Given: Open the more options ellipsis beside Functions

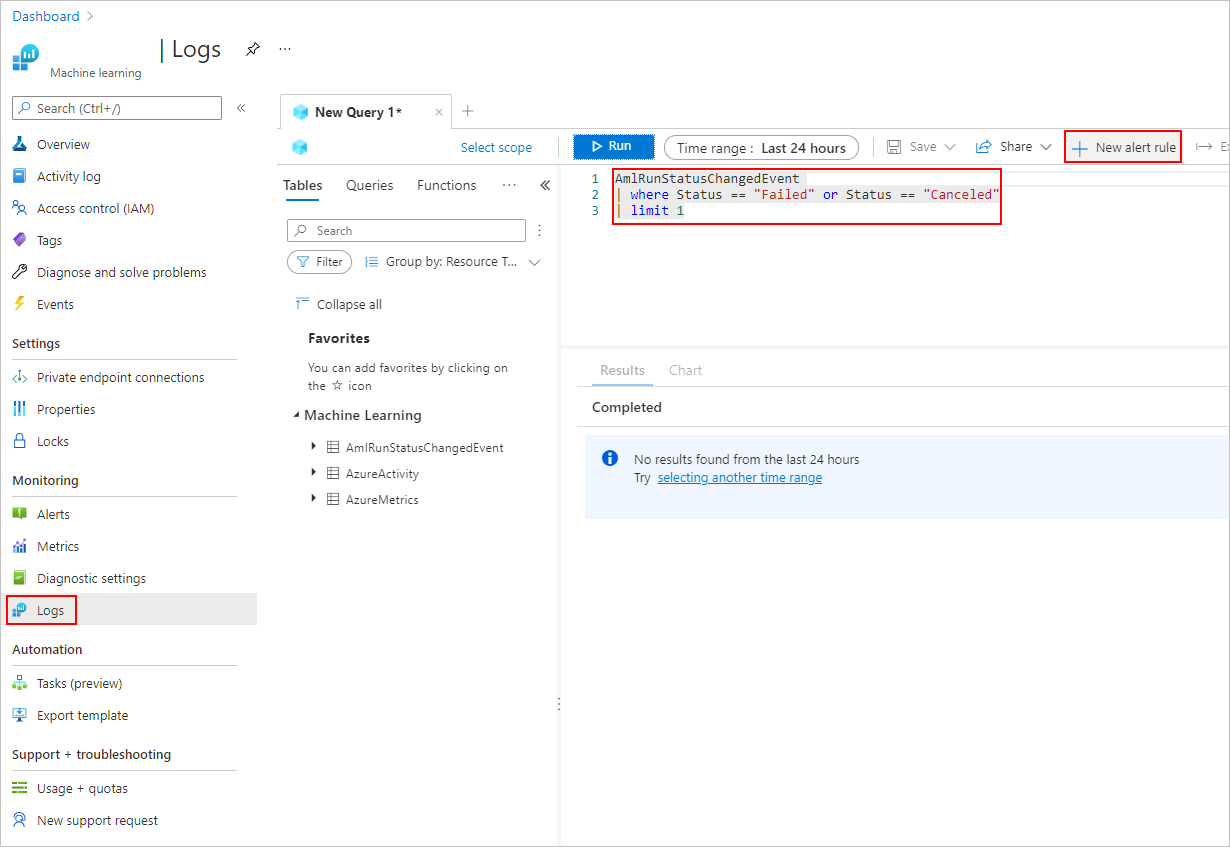Looking at the screenshot, I should 509,185.
